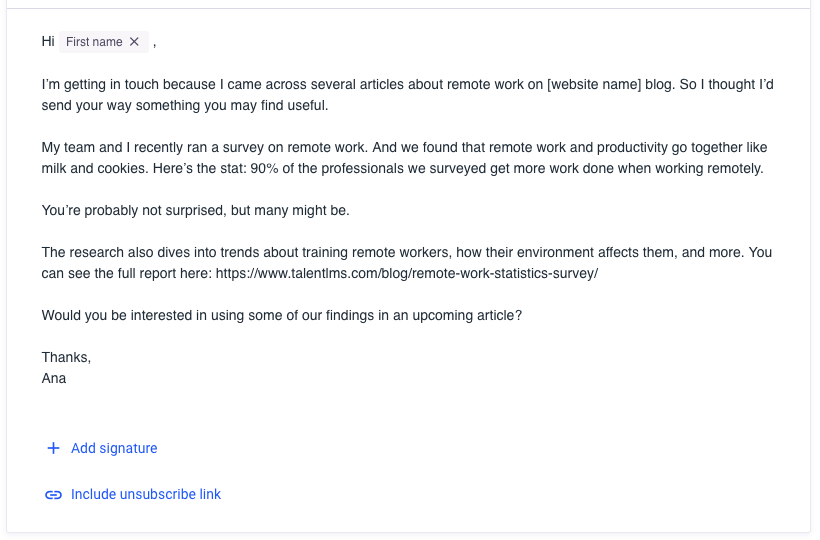Select the First name placeholder chip

(x=94, y=42)
